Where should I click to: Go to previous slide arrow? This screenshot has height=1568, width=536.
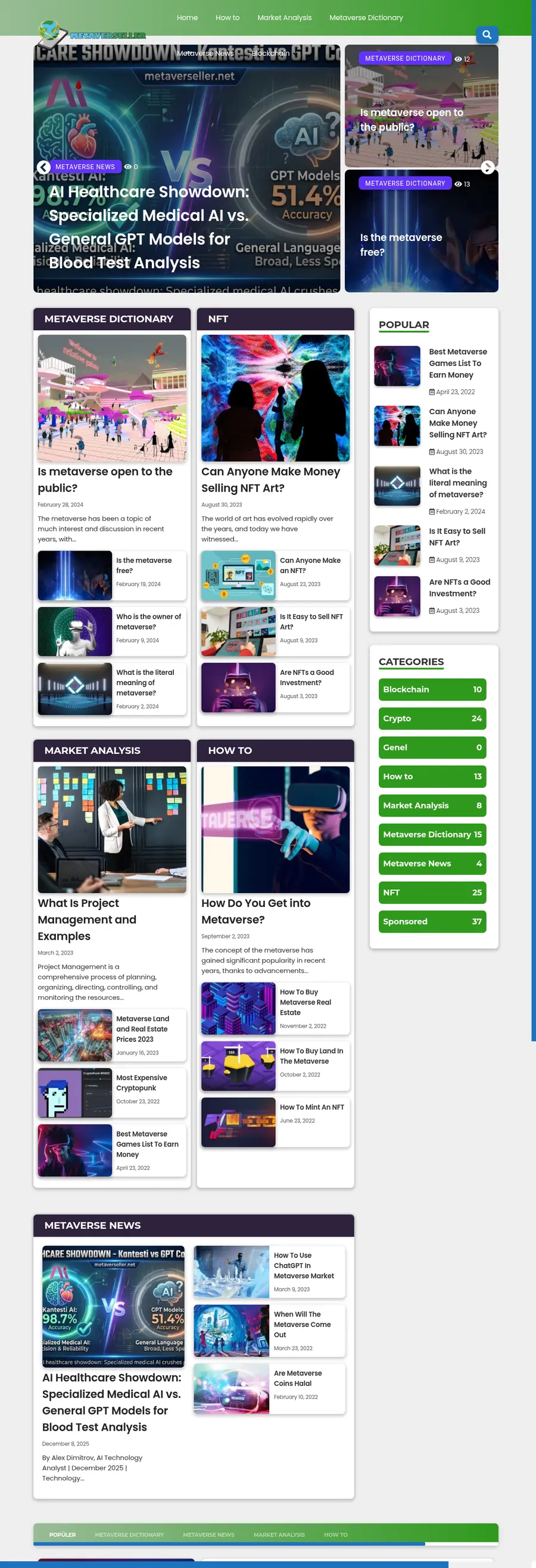pyautogui.click(x=43, y=167)
